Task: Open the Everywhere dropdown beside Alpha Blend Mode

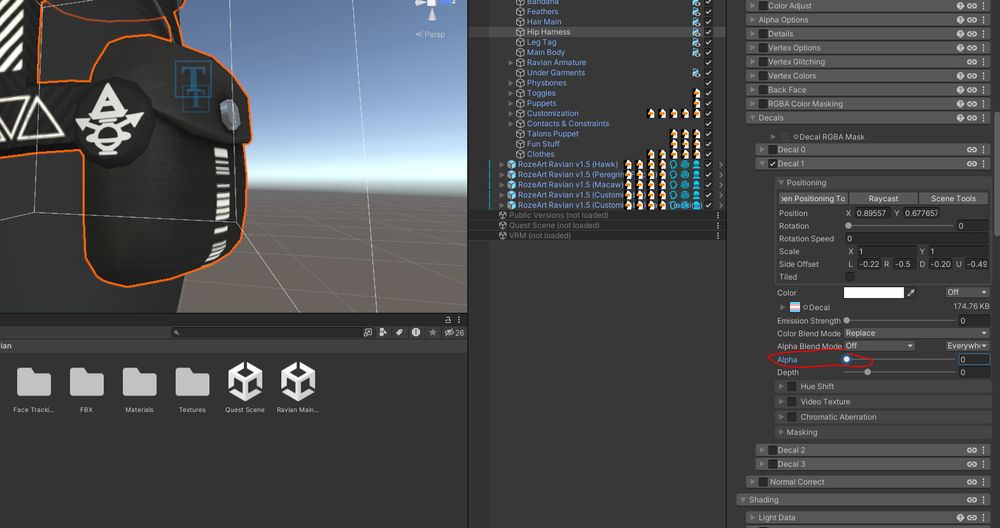Action: click(967, 346)
